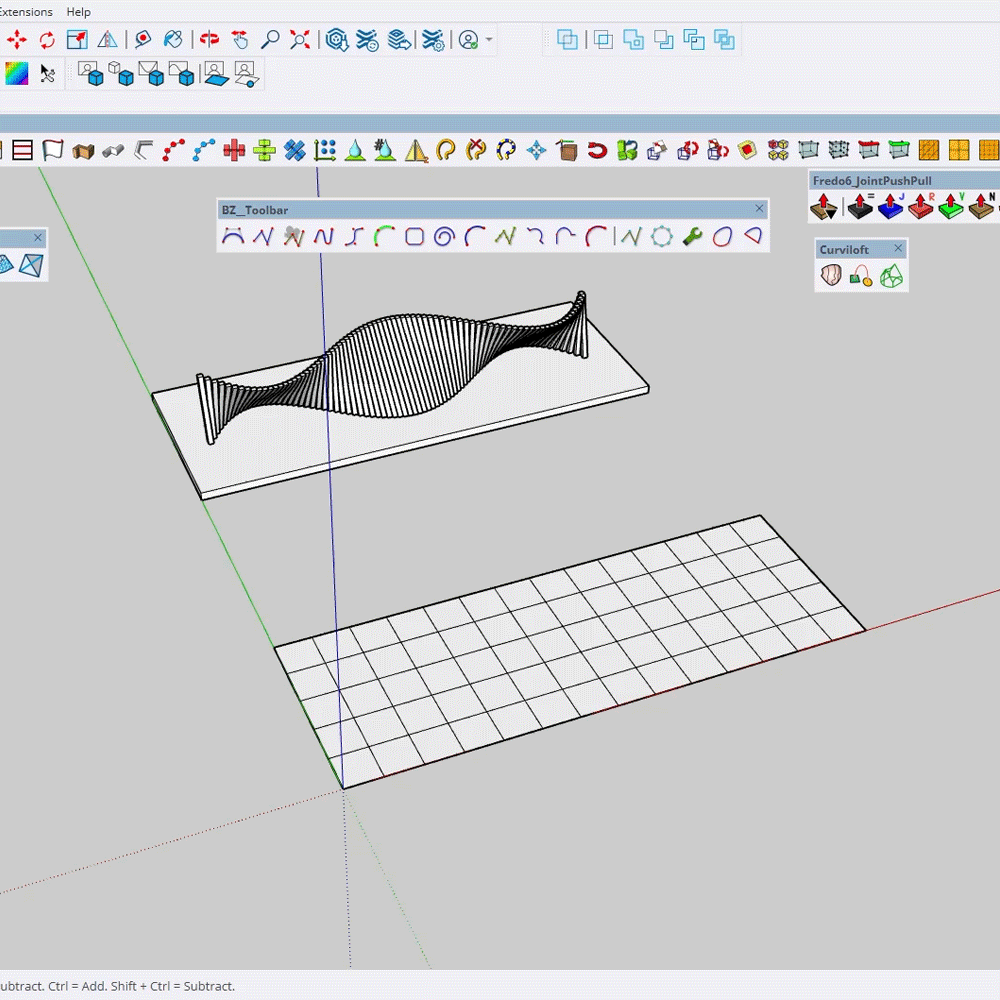Select the blue Joint Push Pull tool
Viewport: 1000px width, 1000px height.
pos(890,207)
